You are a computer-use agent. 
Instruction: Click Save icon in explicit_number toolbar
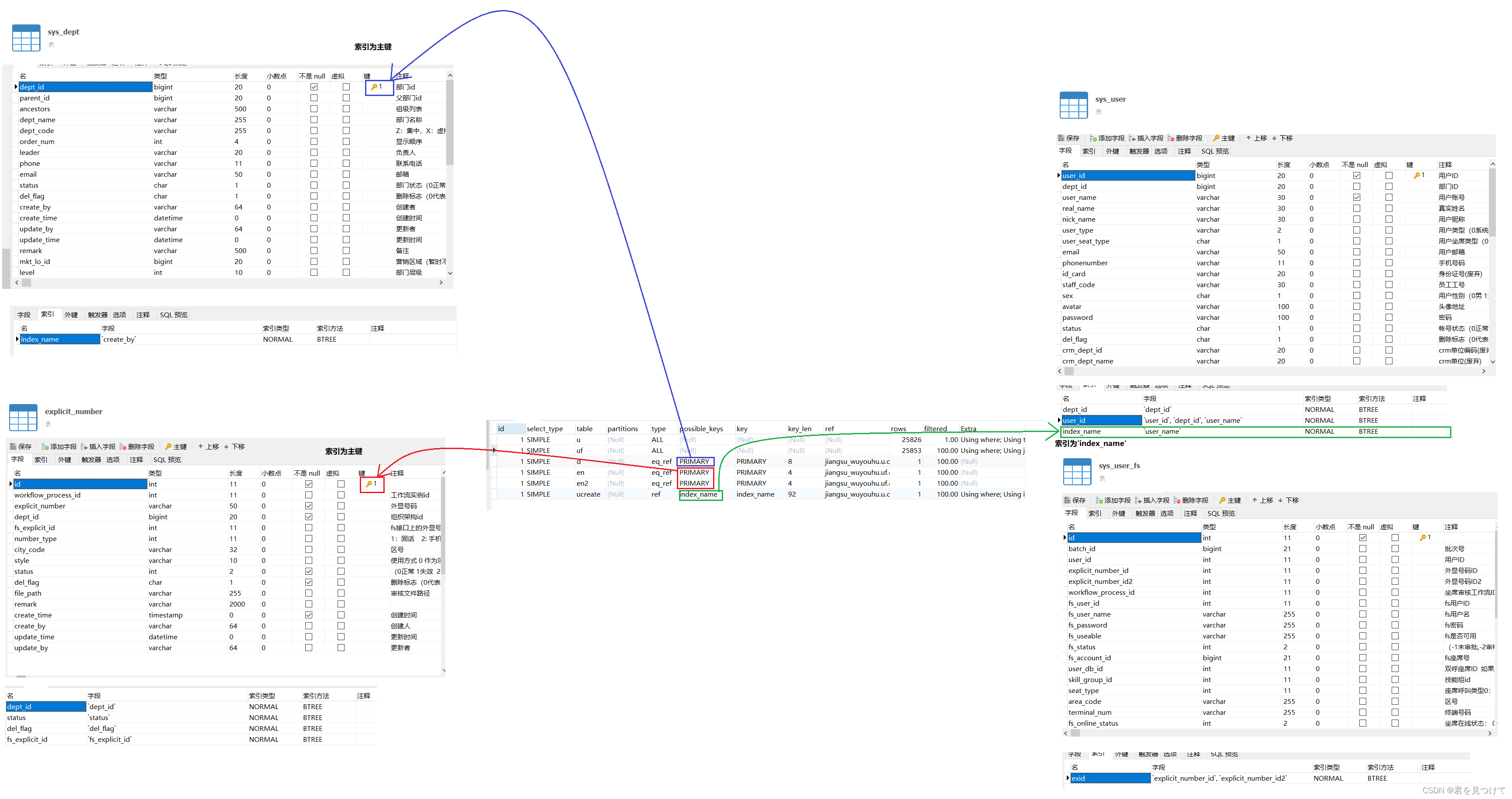click(x=14, y=446)
